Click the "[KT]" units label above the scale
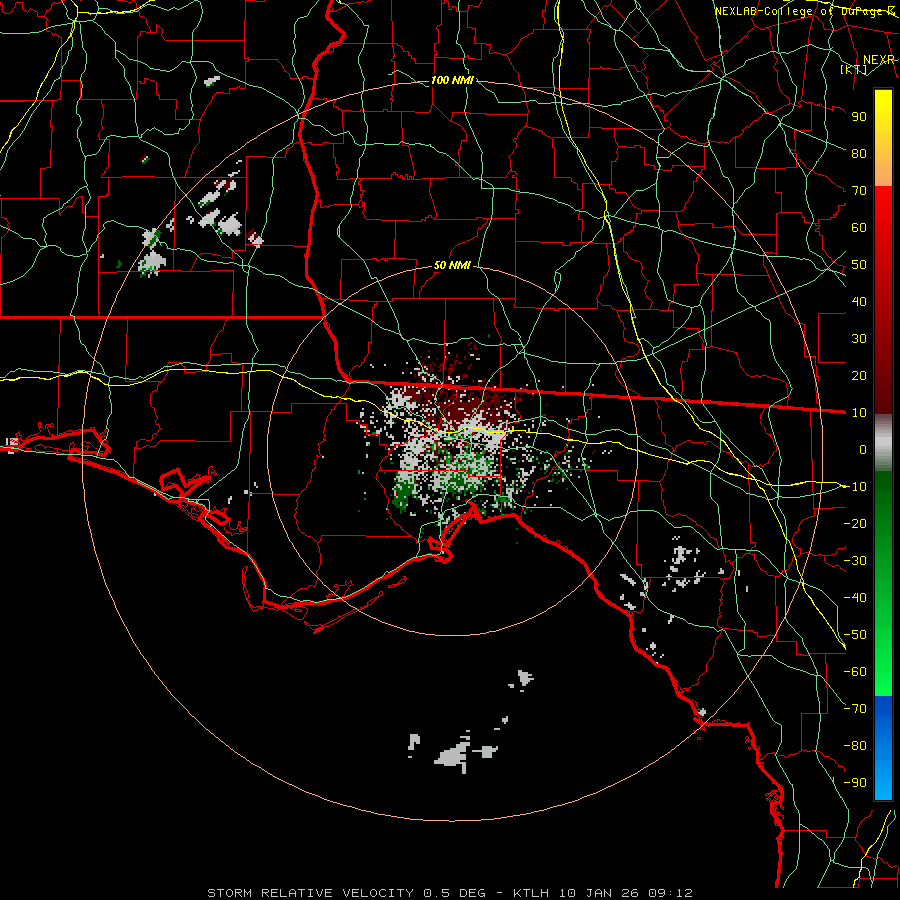The image size is (900, 900). click(x=854, y=69)
